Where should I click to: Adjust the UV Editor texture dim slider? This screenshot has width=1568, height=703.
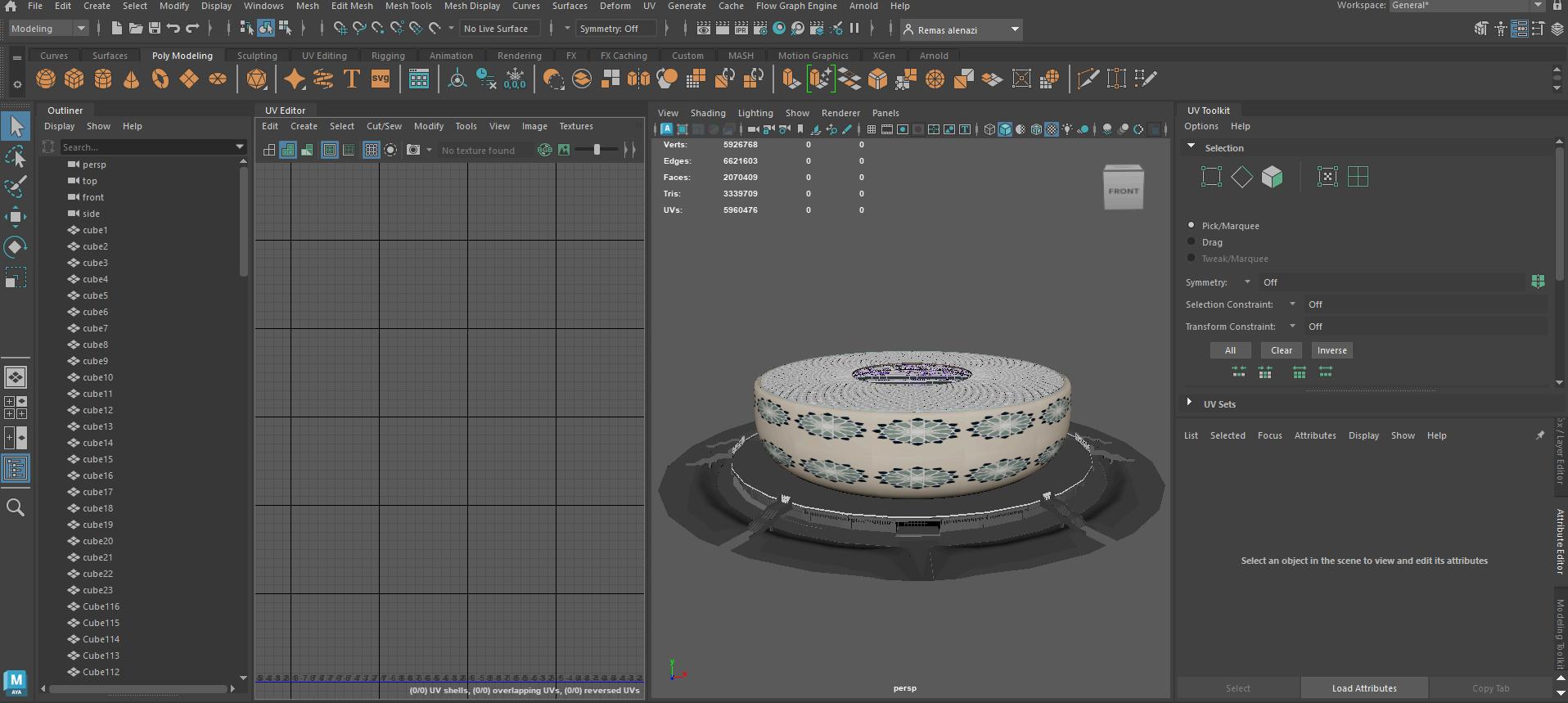(597, 150)
